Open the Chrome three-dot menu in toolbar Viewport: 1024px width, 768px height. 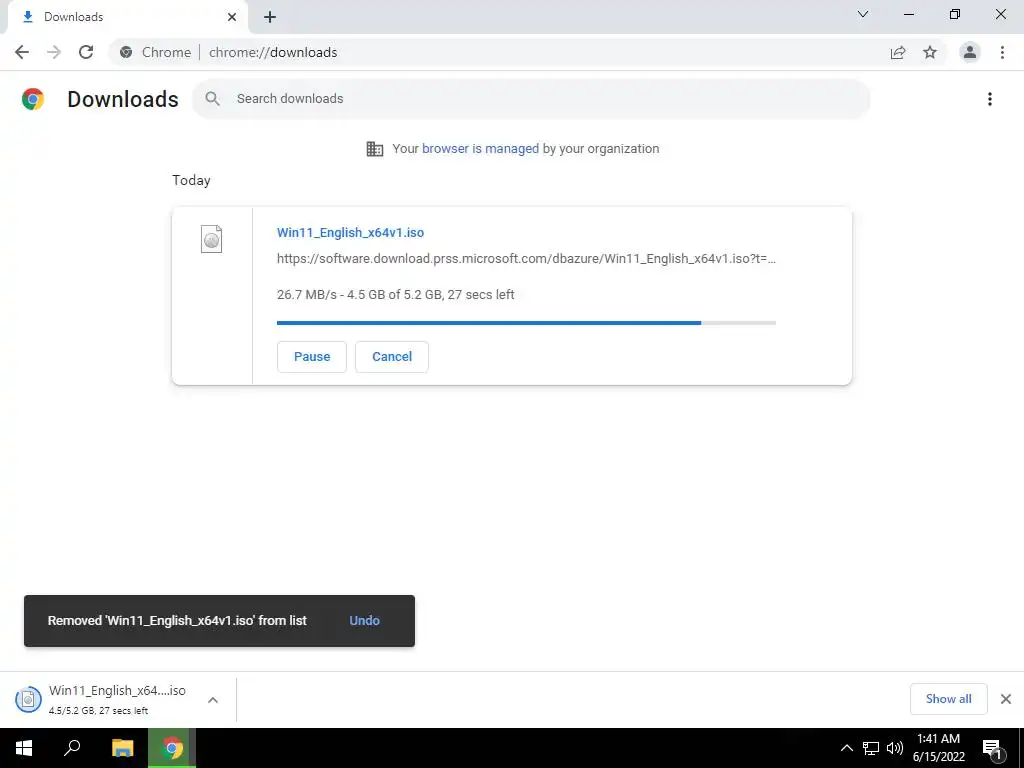(1002, 52)
